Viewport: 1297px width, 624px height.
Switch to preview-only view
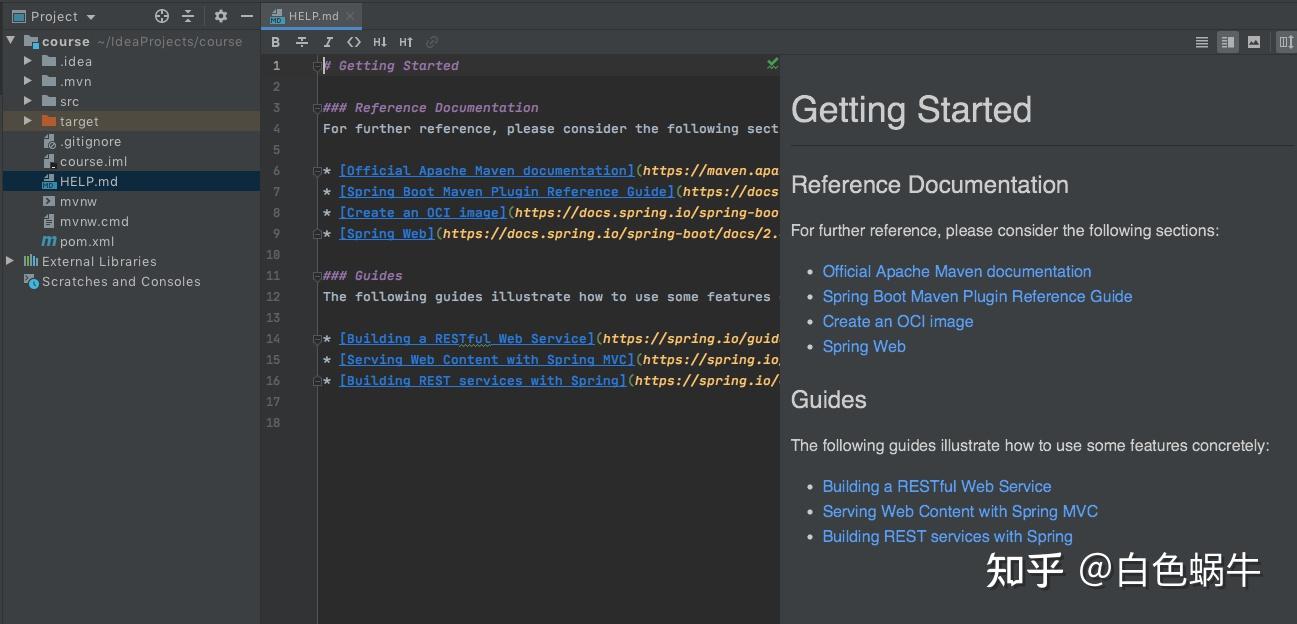click(x=1254, y=42)
